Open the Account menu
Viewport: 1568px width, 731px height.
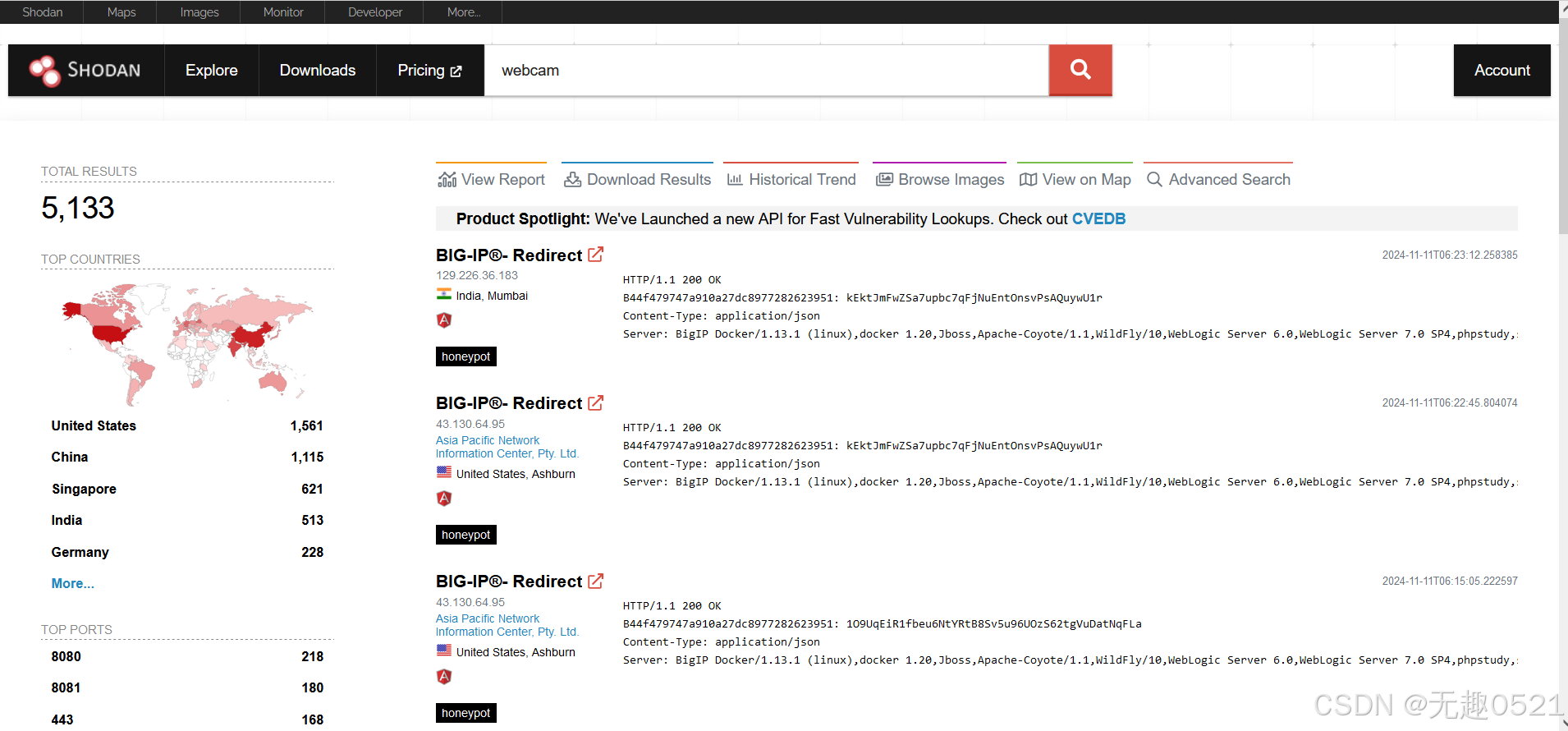coord(1502,71)
